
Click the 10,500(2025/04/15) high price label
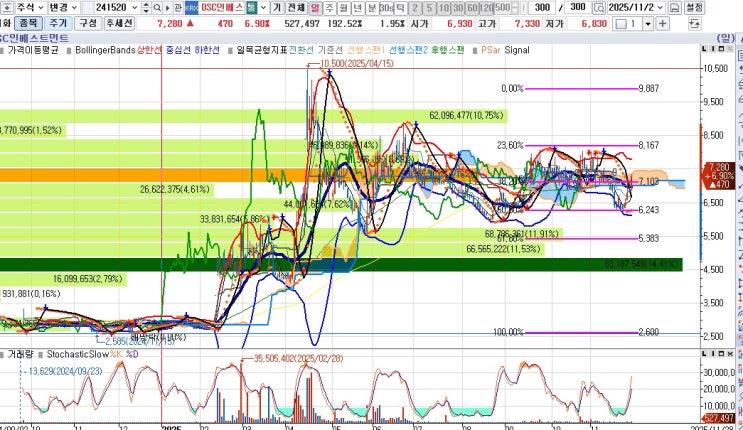click(357, 64)
